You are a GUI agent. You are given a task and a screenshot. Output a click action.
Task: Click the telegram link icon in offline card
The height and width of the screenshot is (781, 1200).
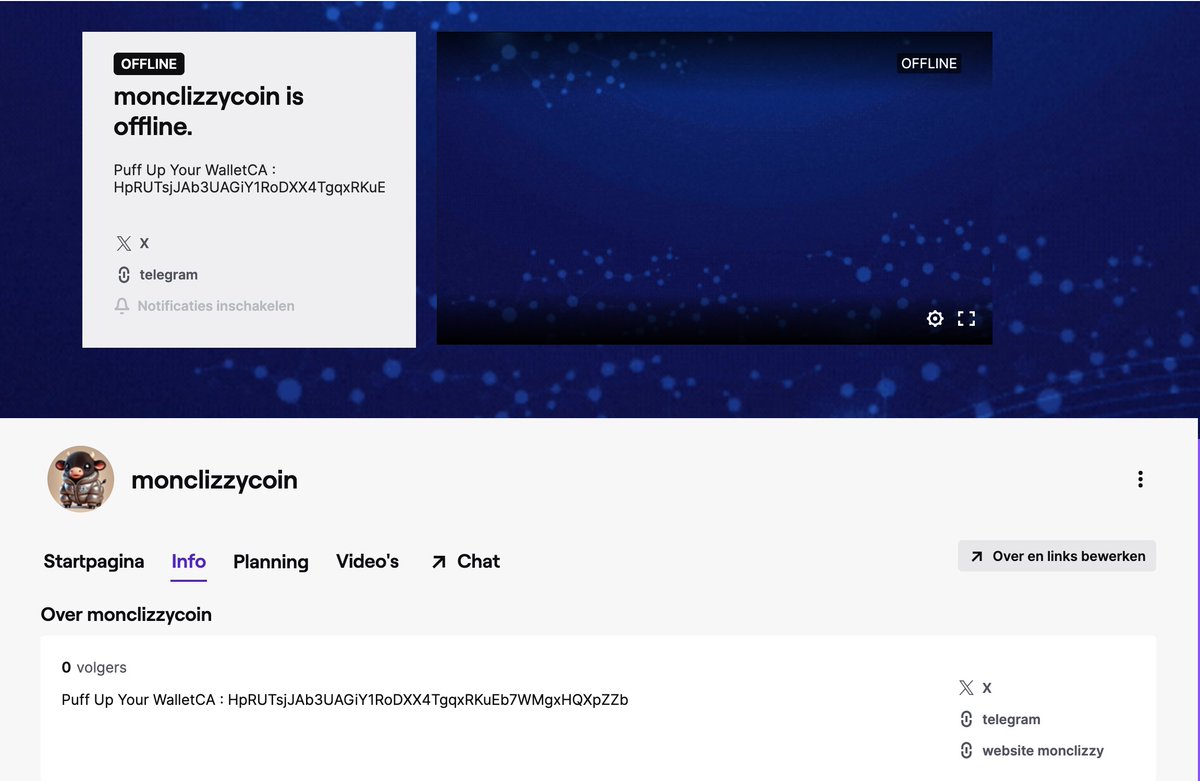click(x=124, y=275)
